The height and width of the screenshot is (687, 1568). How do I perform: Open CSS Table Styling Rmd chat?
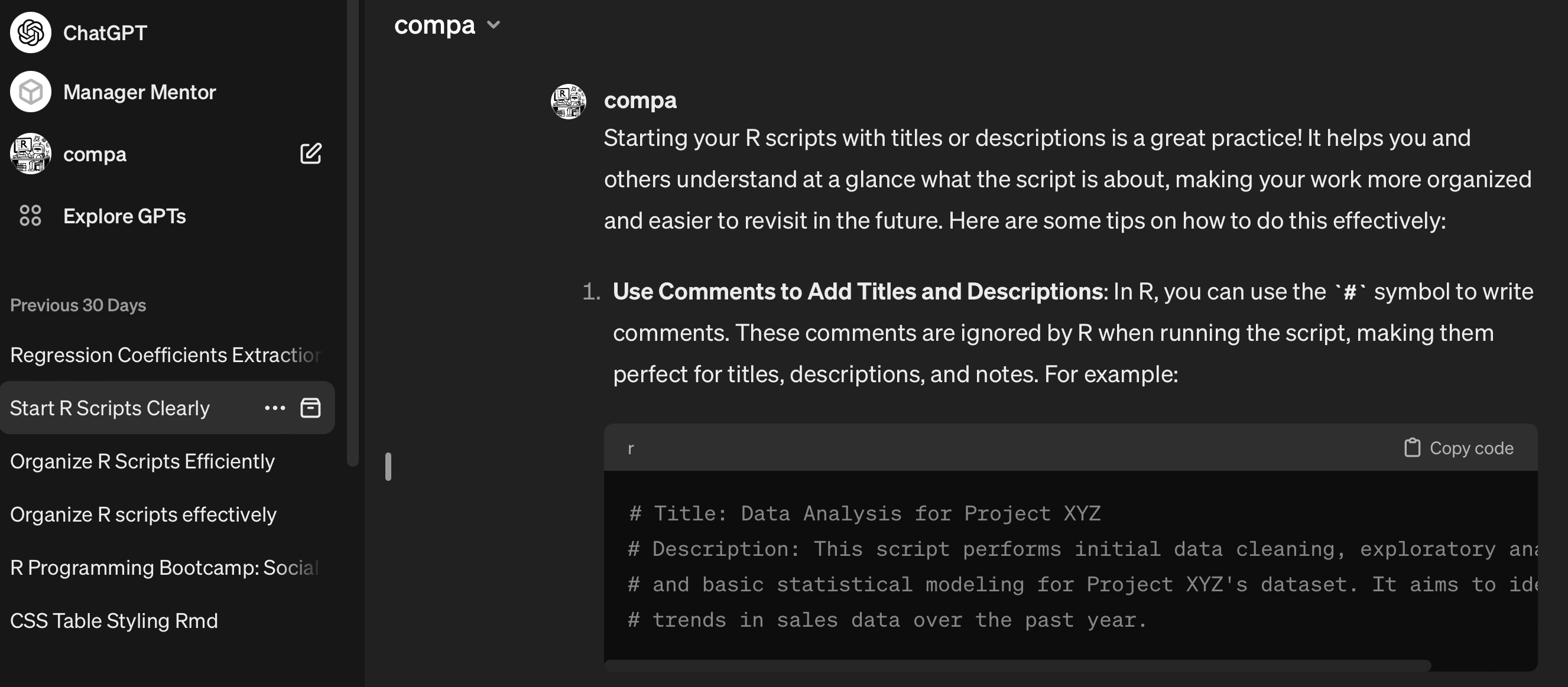(x=114, y=621)
